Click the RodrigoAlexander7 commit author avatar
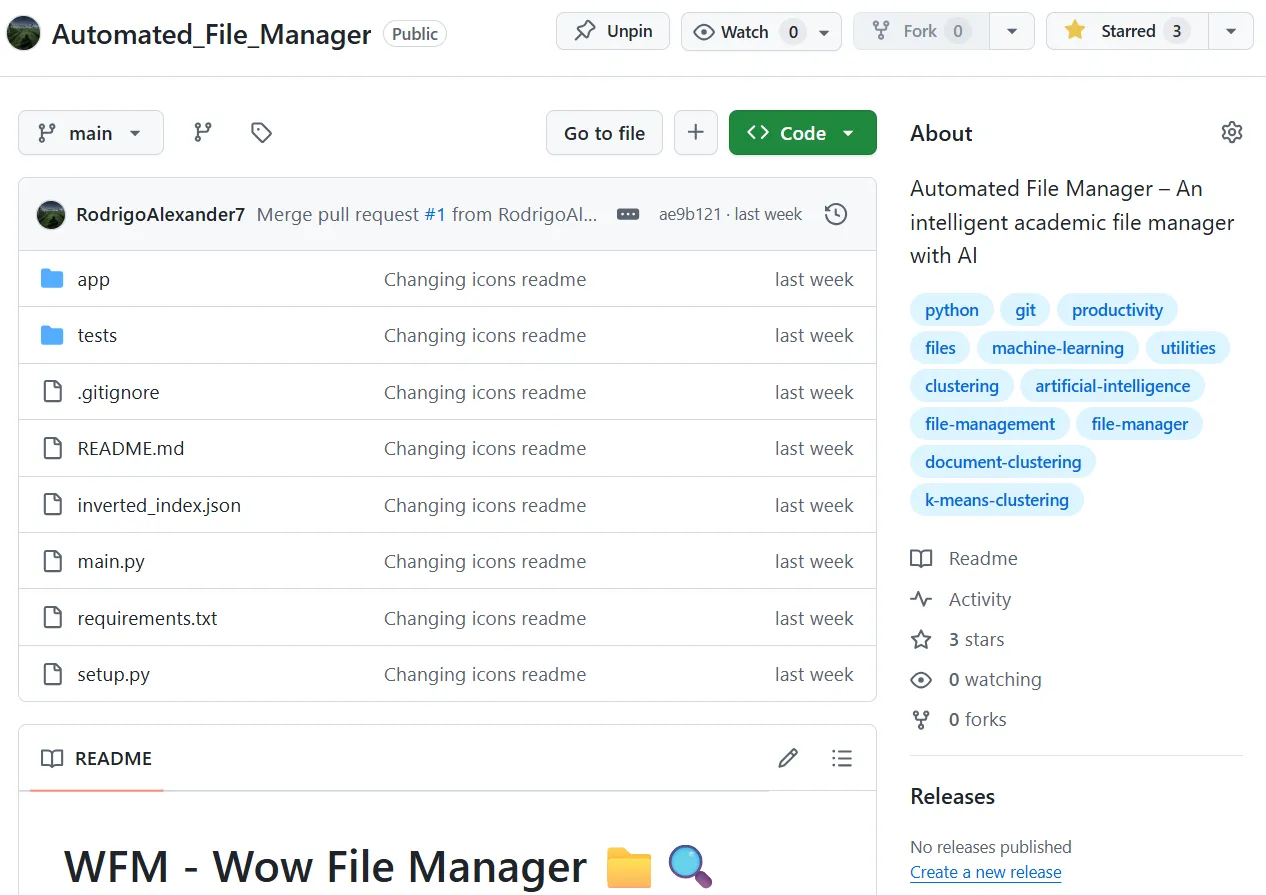Screen dimensions: 1266x895 click(x=51, y=214)
